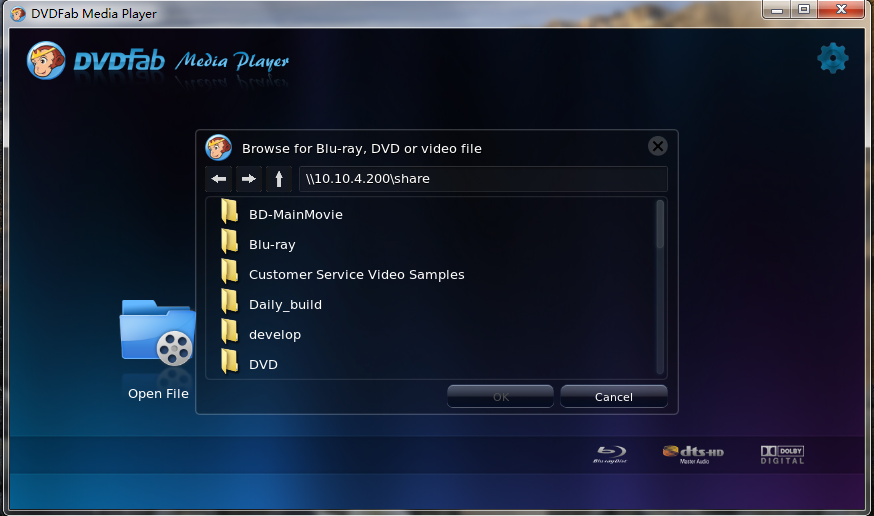Click the develop folder name
The image size is (874, 516).
pyautogui.click(x=275, y=335)
